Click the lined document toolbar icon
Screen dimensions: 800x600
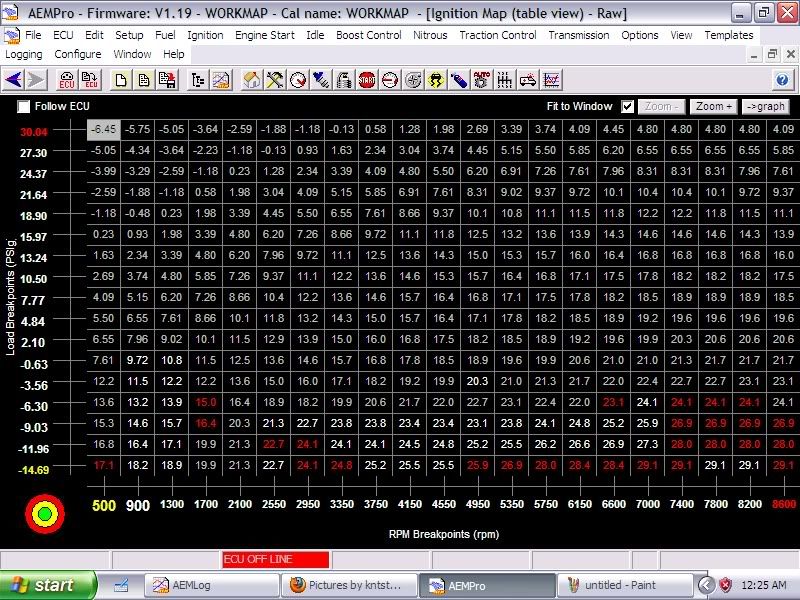point(144,80)
